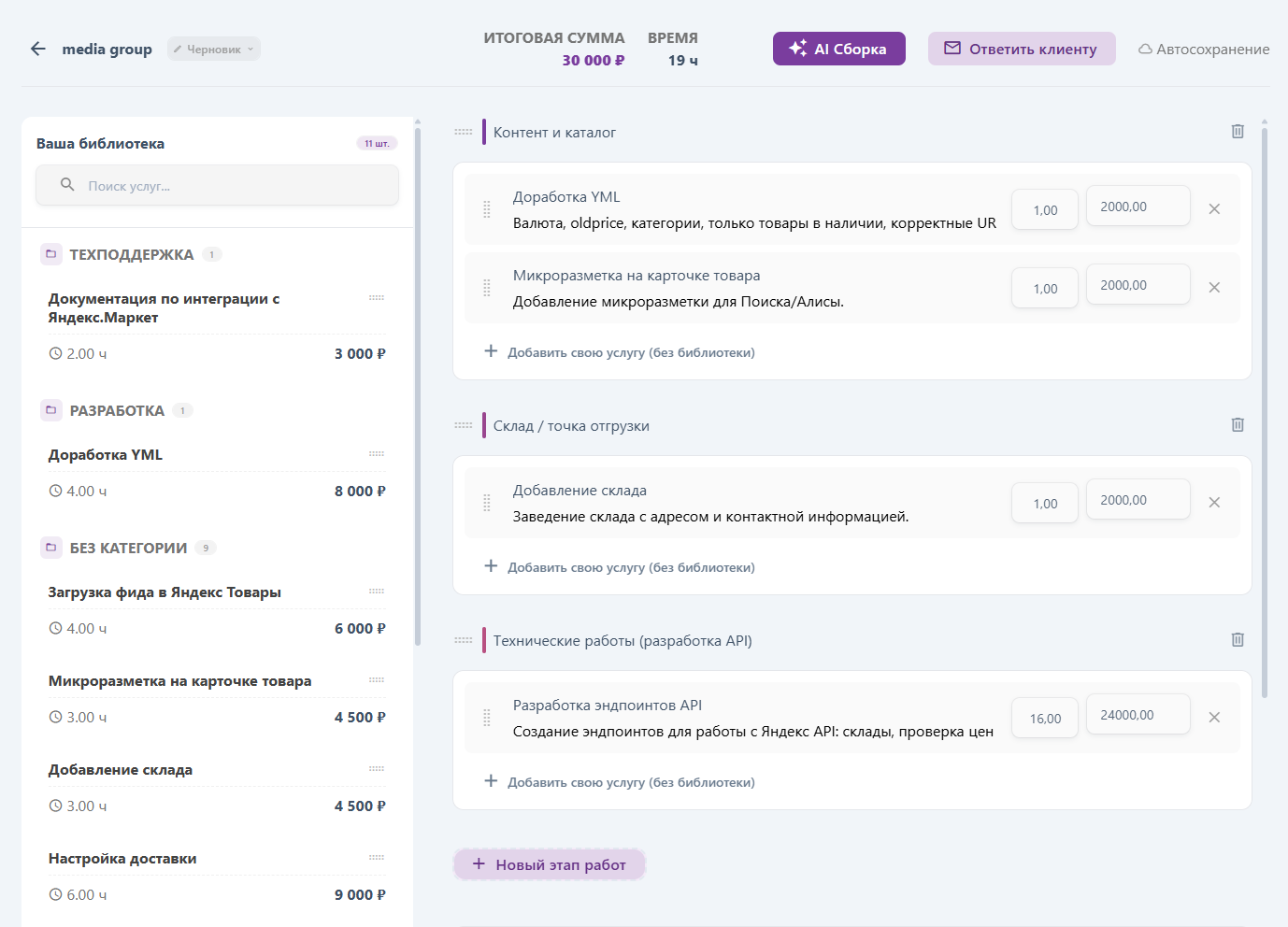Click the 19 ч total time value
1288x927 pixels.
tap(682, 60)
